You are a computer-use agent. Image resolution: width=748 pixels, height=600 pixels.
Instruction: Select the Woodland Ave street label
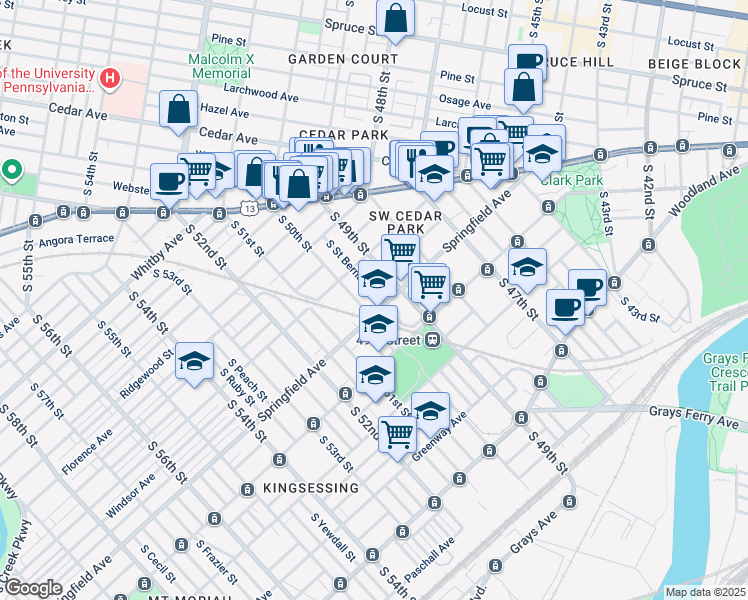705,191
